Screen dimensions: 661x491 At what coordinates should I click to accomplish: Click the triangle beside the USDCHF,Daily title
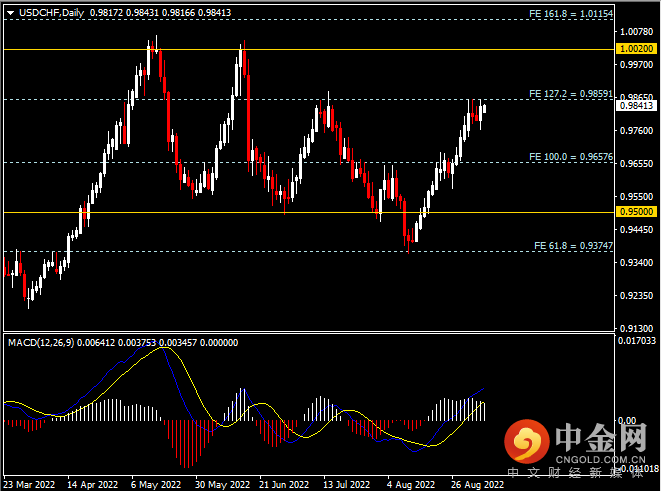pos(11,13)
